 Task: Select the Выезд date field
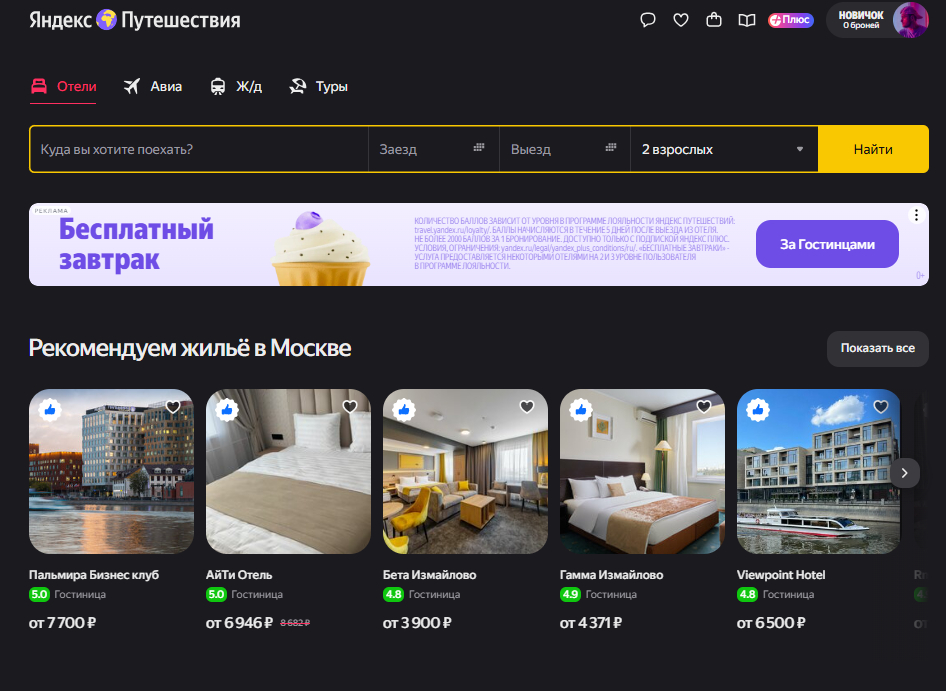click(565, 149)
